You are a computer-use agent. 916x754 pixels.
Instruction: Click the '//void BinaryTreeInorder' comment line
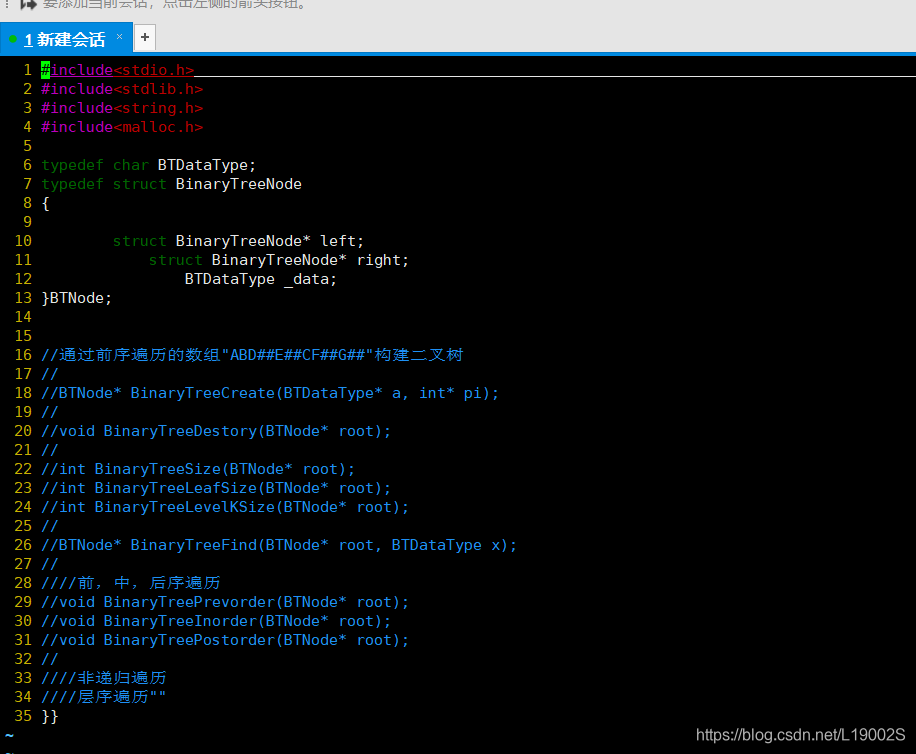pyautogui.click(x=216, y=621)
